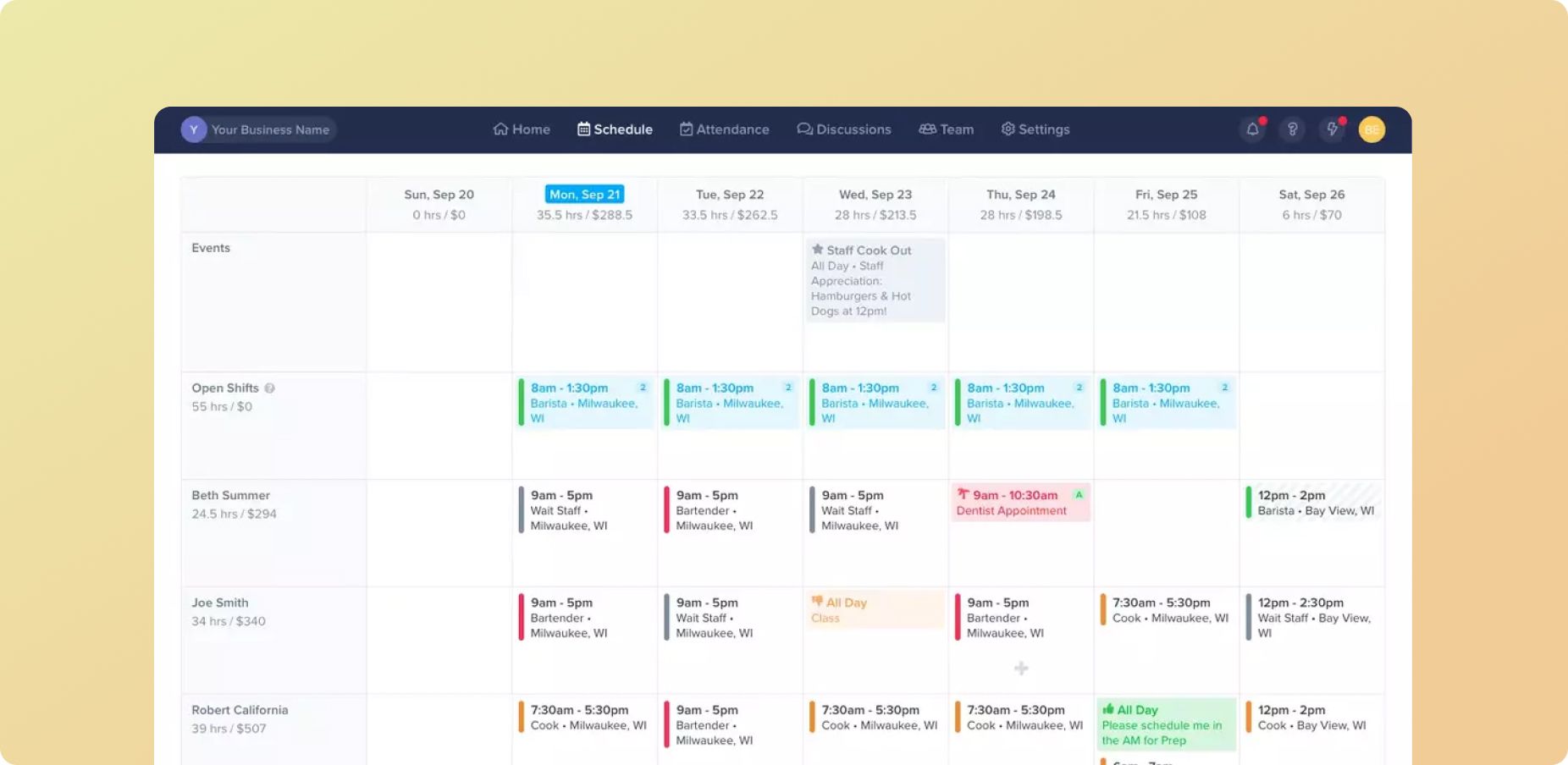The image size is (1568, 765).
Task: Click the Joe Smith employee name
Action: [x=220, y=603]
